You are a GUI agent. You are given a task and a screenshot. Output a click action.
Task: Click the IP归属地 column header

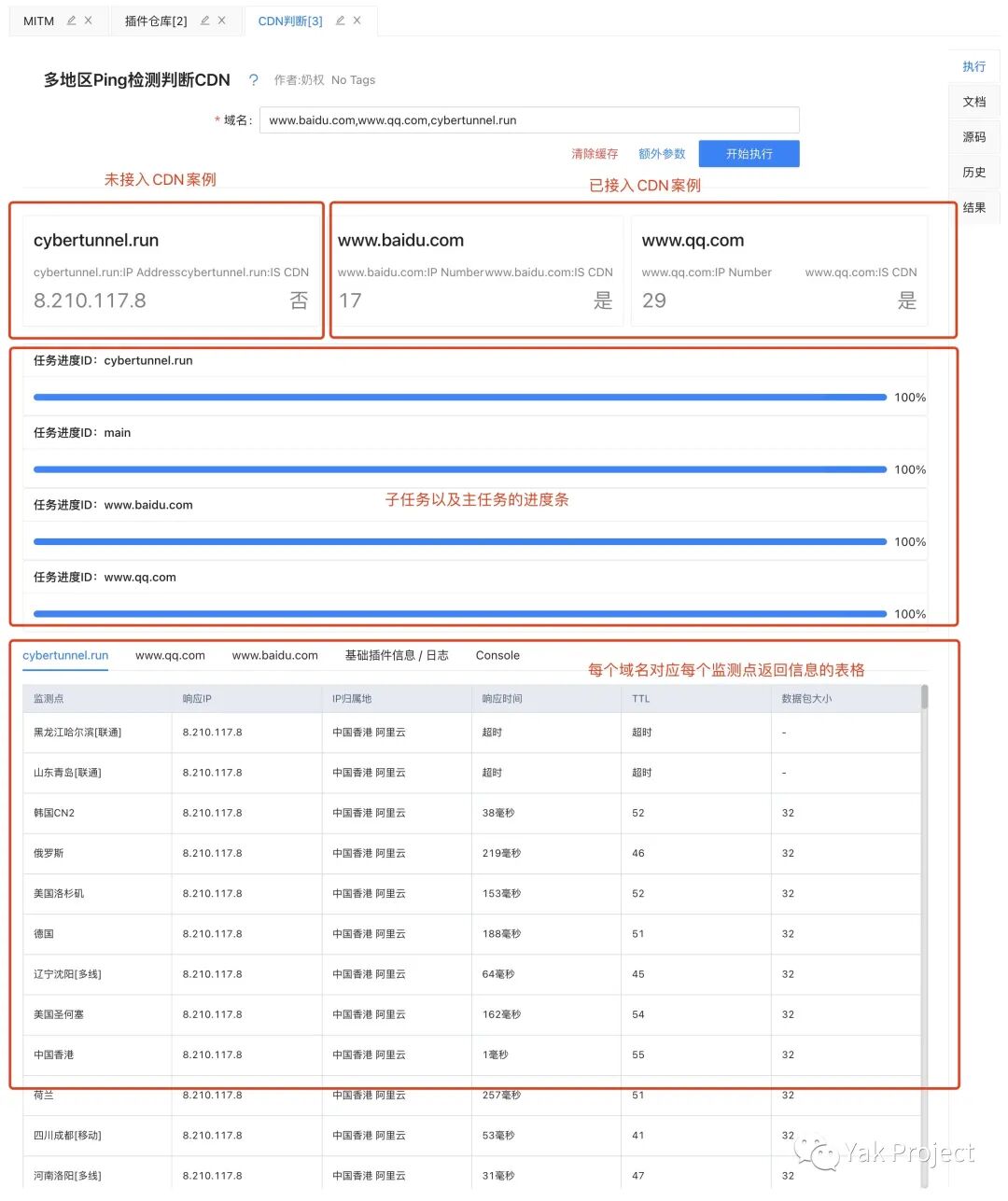[x=397, y=699]
